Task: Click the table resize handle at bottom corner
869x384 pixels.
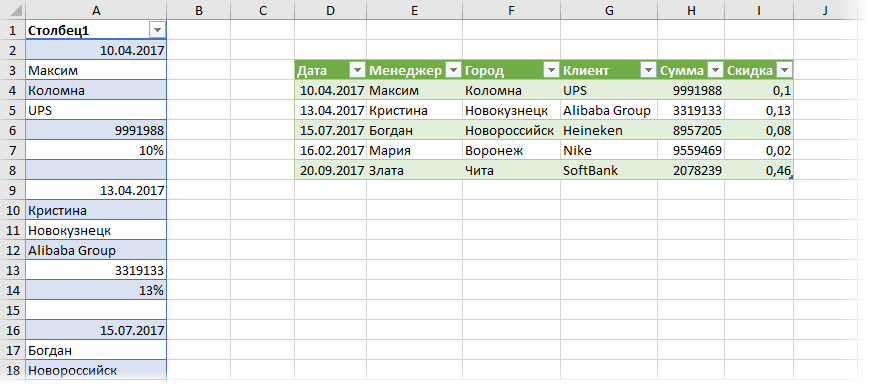Action: (x=791, y=177)
